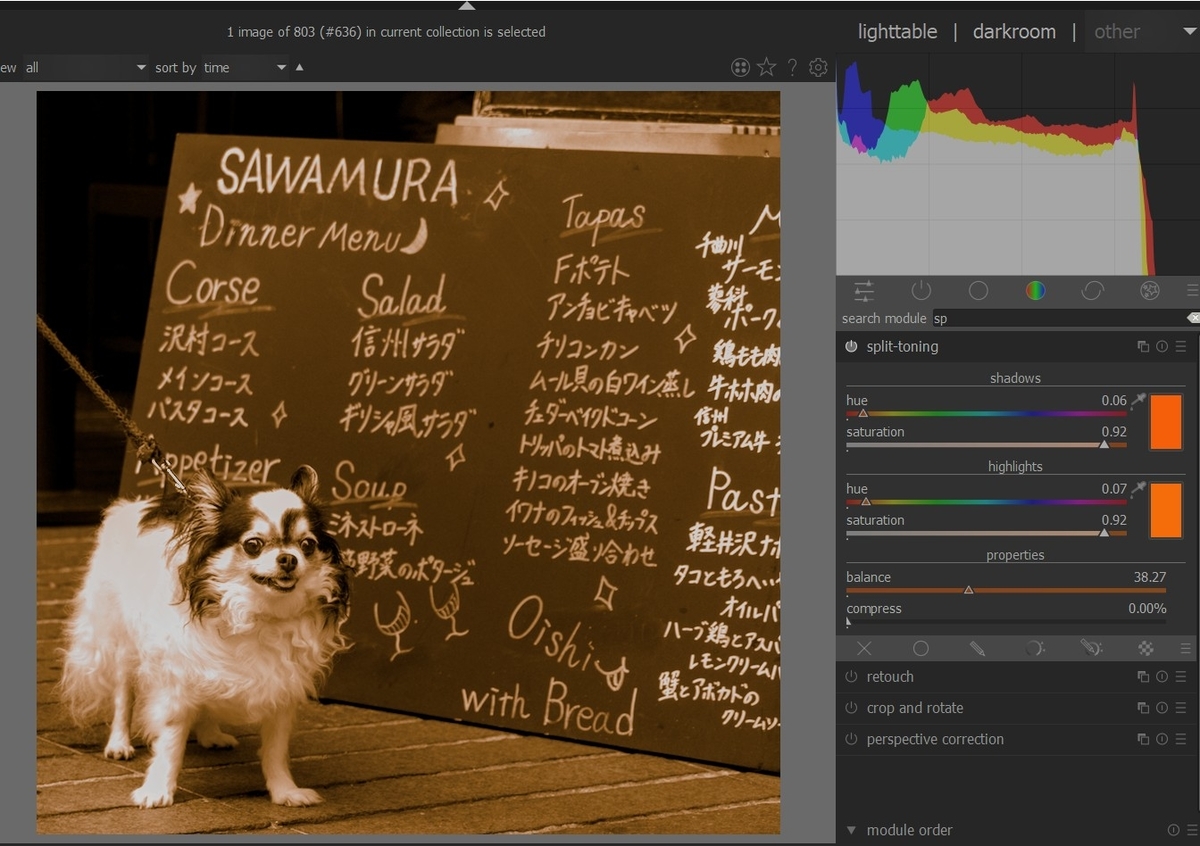Toggle the split-toning module on or off
This screenshot has width=1200, height=846.
851,346
